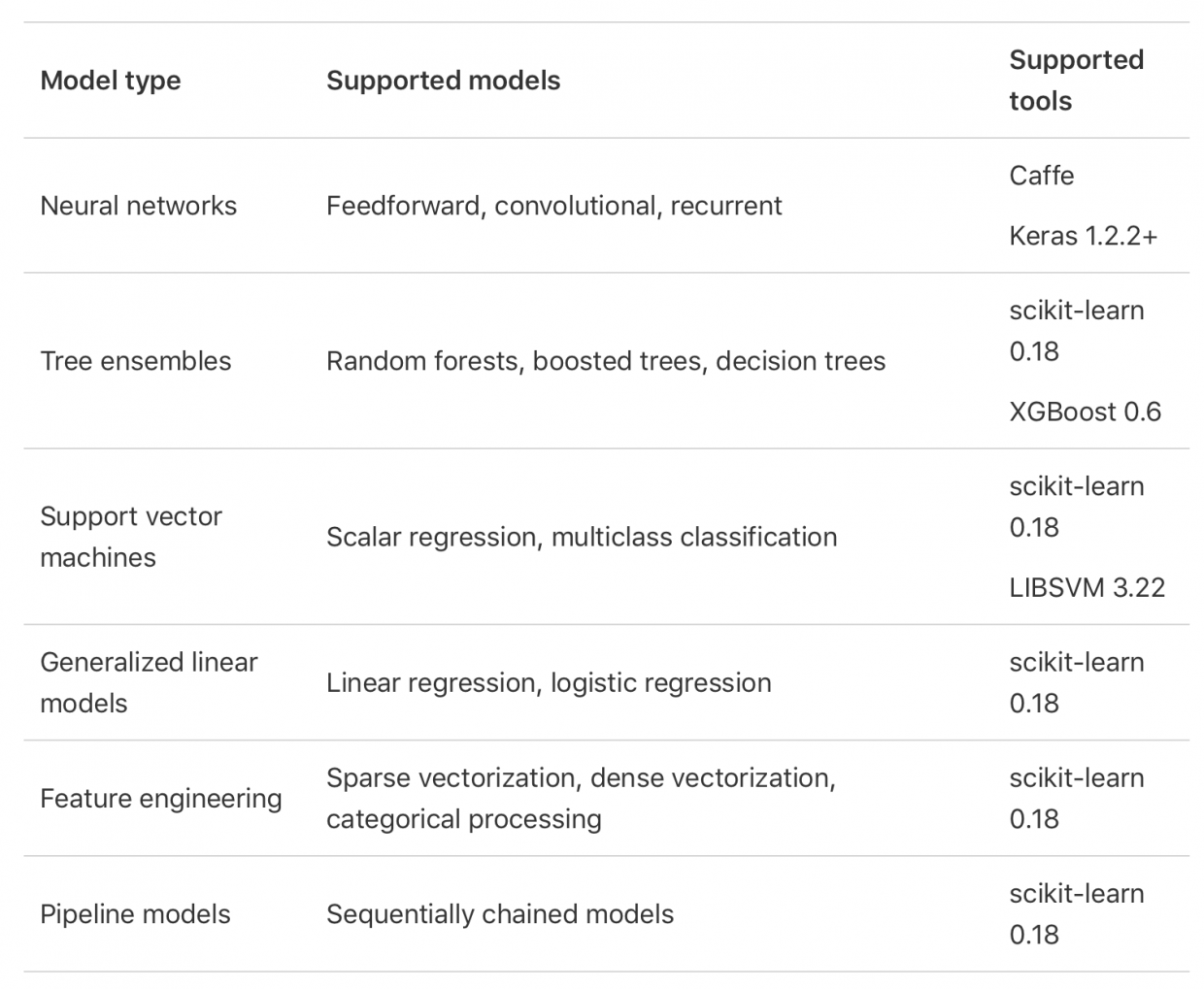The image size is (1204, 989).
Task: Click the Supported models column header
Action: 443,81
